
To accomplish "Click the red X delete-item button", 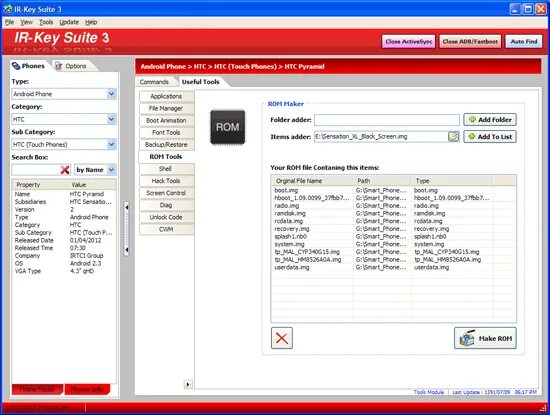I will [282, 338].
